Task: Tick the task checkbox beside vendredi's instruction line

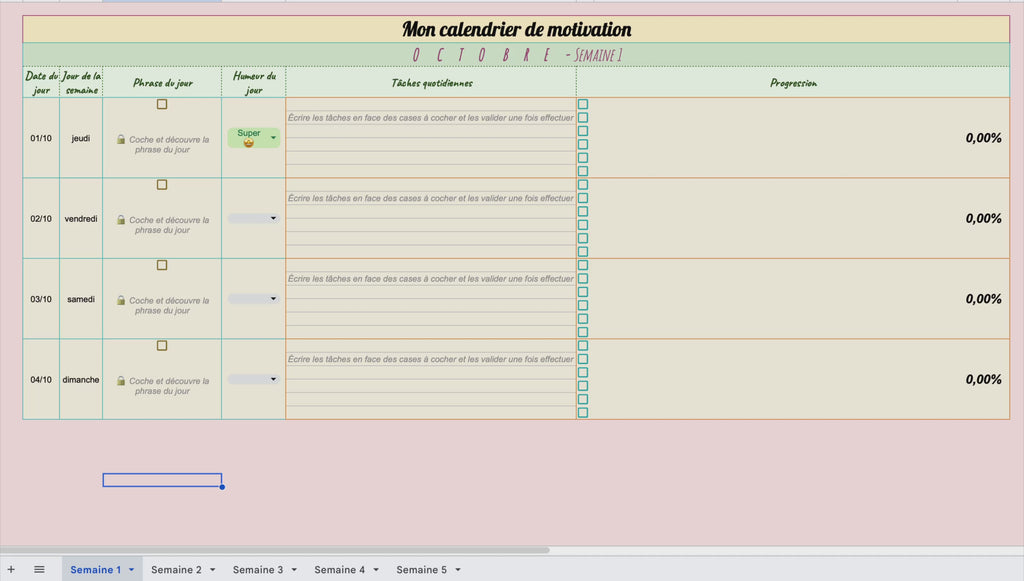Action: [583, 198]
